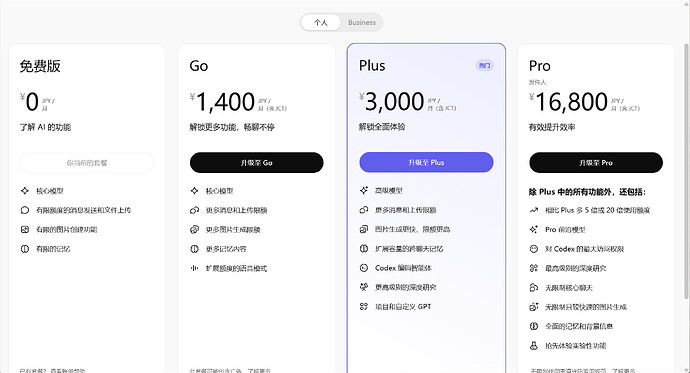Switch to the Business plans tab
The width and height of the screenshot is (690, 373).
coord(362,22)
